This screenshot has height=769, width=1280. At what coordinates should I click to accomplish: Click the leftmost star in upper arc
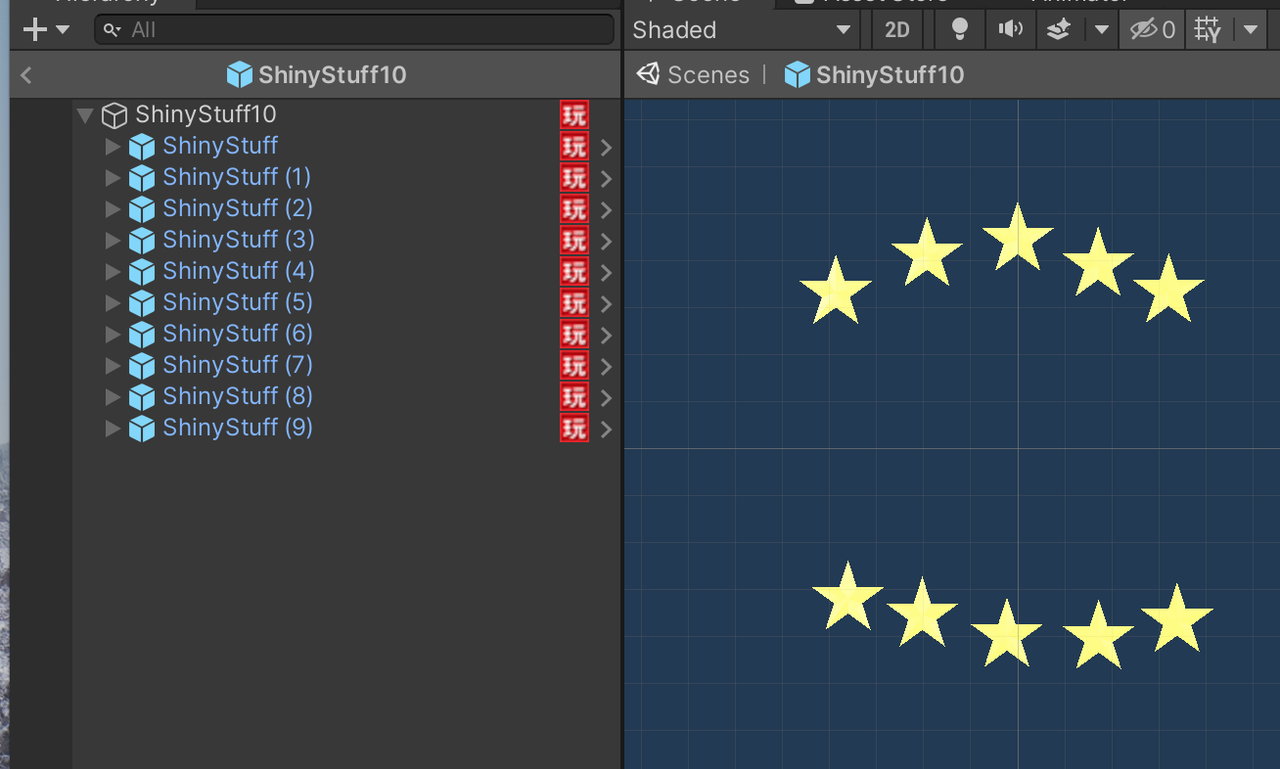[835, 292]
